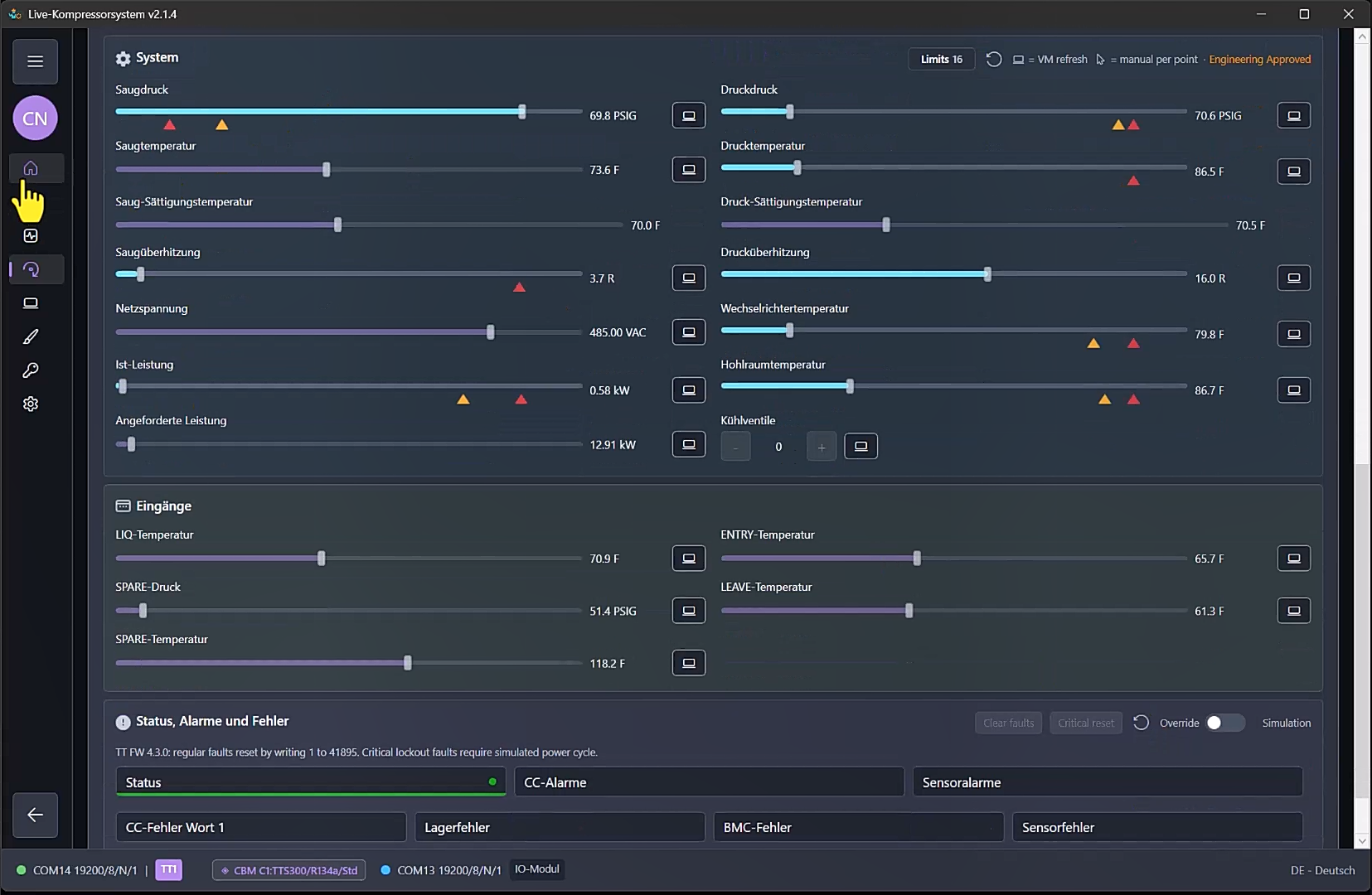
Task: Click VM refresh for Wechselrichtertemperatur
Action: tap(1294, 334)
